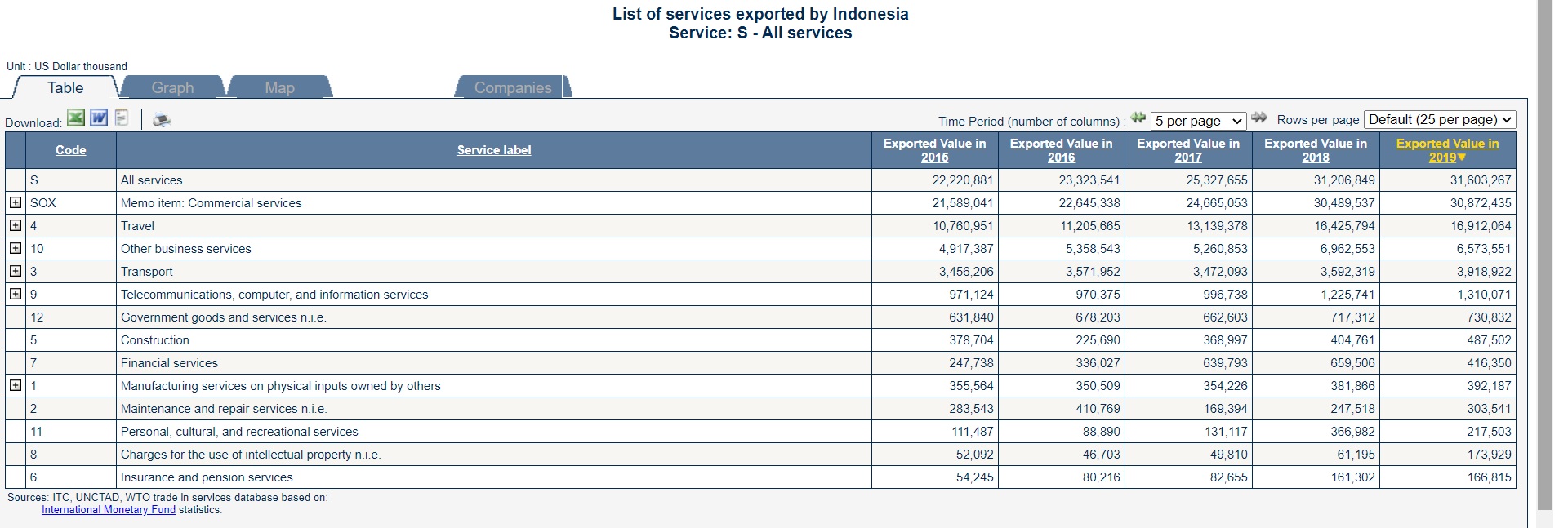The image size is (1568, 528).
Task: Open the Companies tab
Action: pos(513,87)
